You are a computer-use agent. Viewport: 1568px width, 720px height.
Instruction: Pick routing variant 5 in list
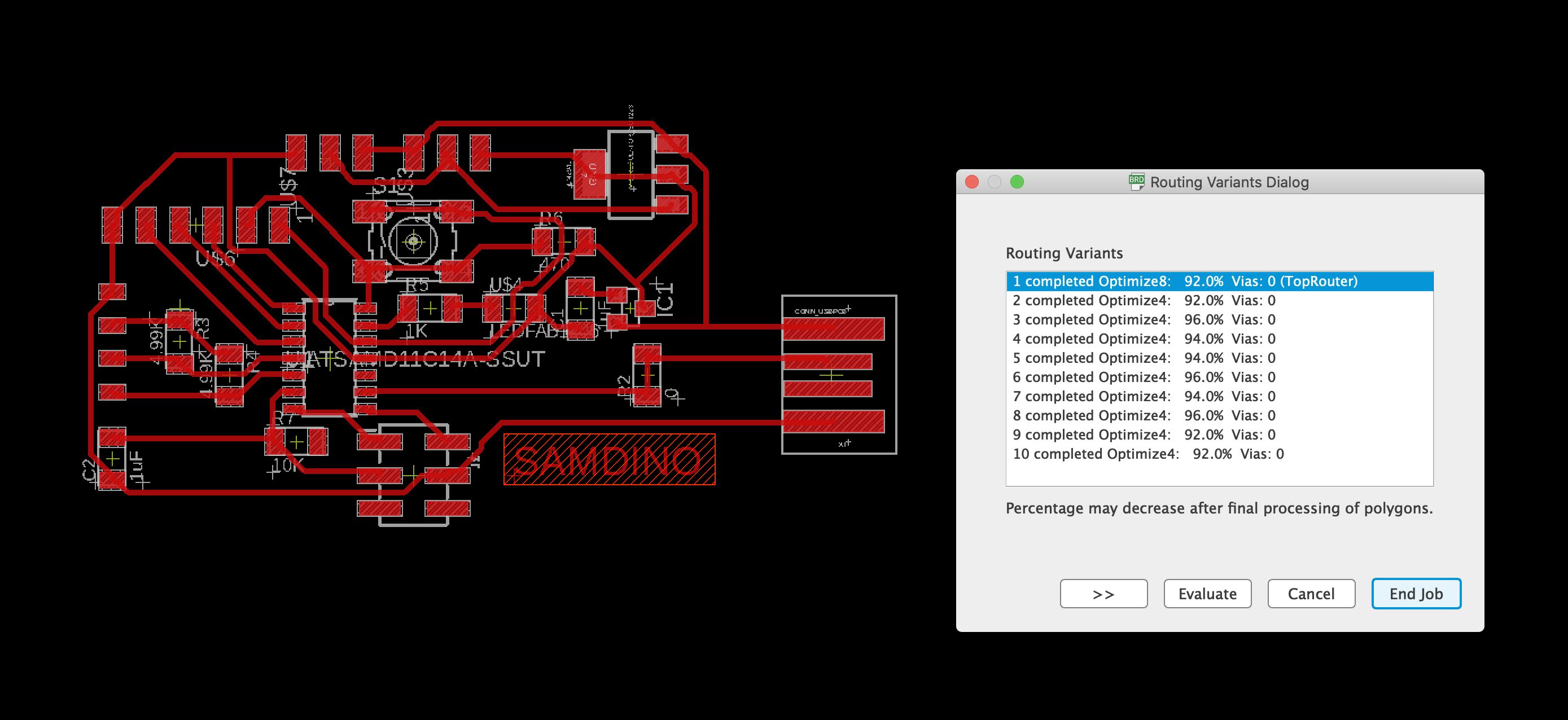(1143, 358)
